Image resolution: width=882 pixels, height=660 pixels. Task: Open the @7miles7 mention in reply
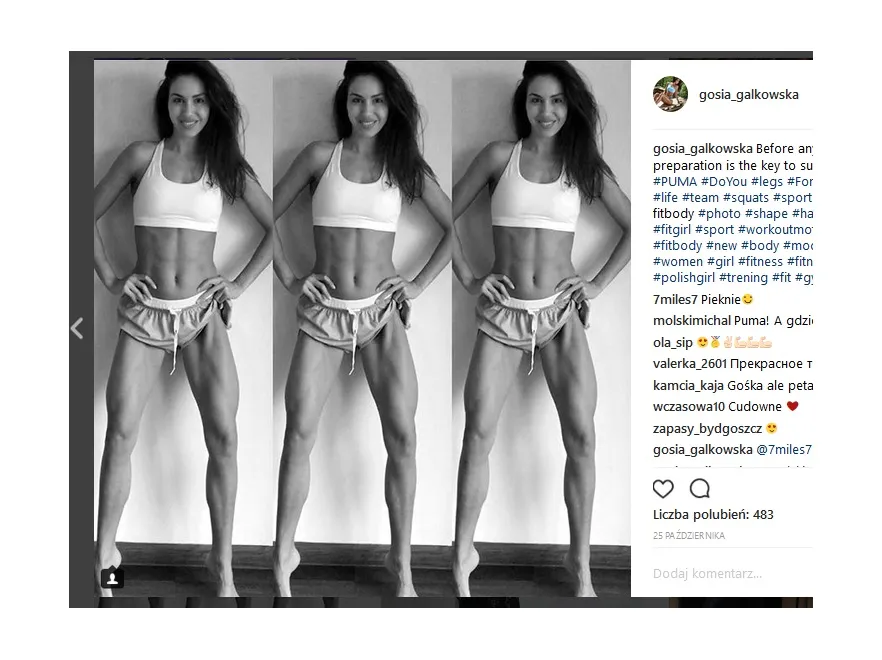(x=784, y=450)
